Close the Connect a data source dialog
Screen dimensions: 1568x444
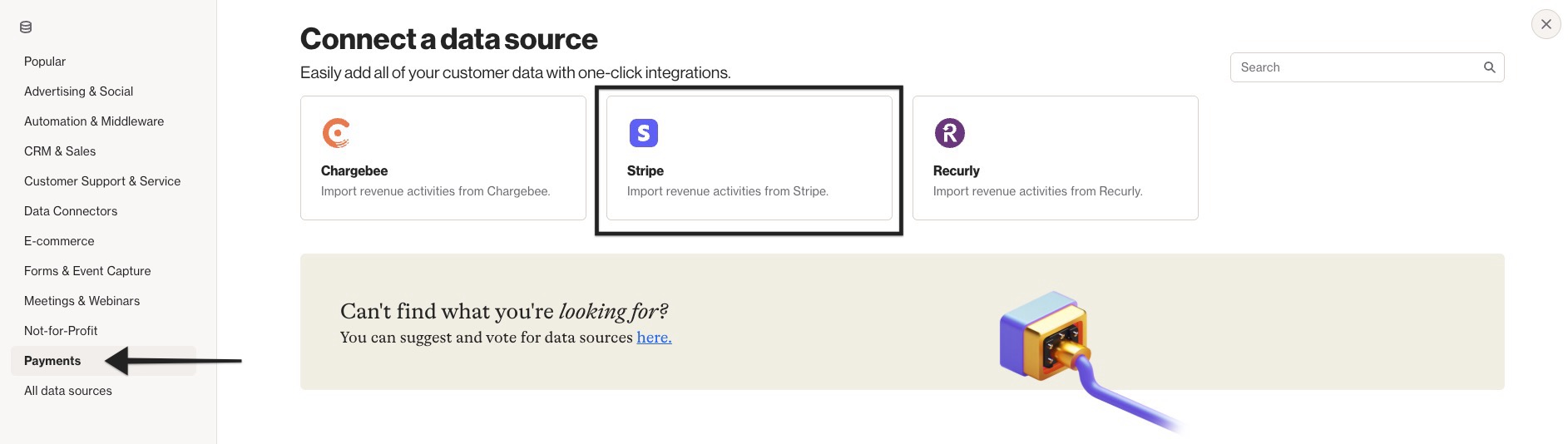(1546, 24)
